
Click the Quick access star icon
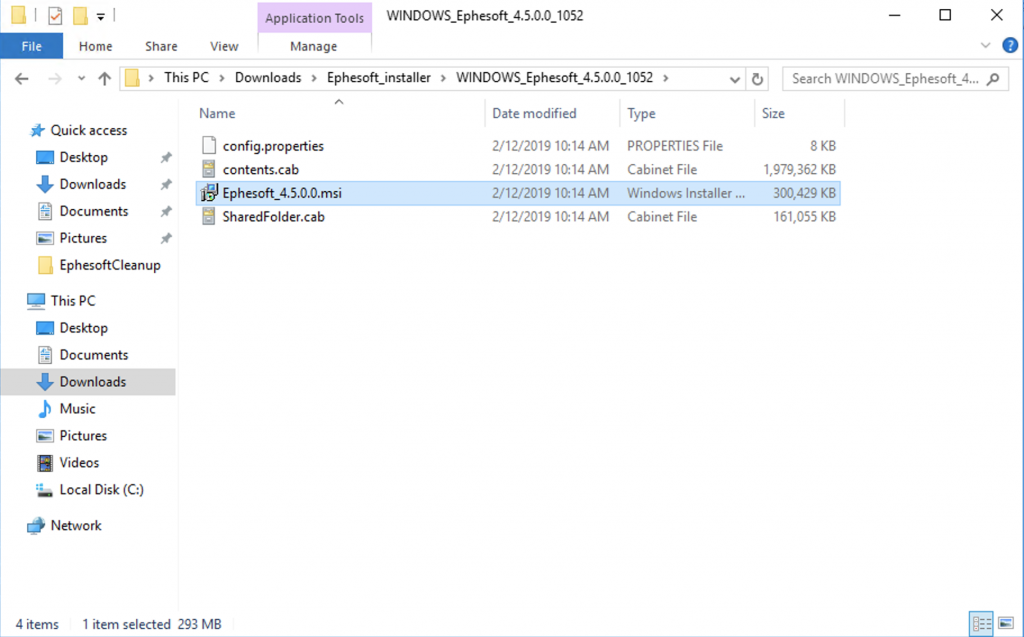[x=37, y=131]
